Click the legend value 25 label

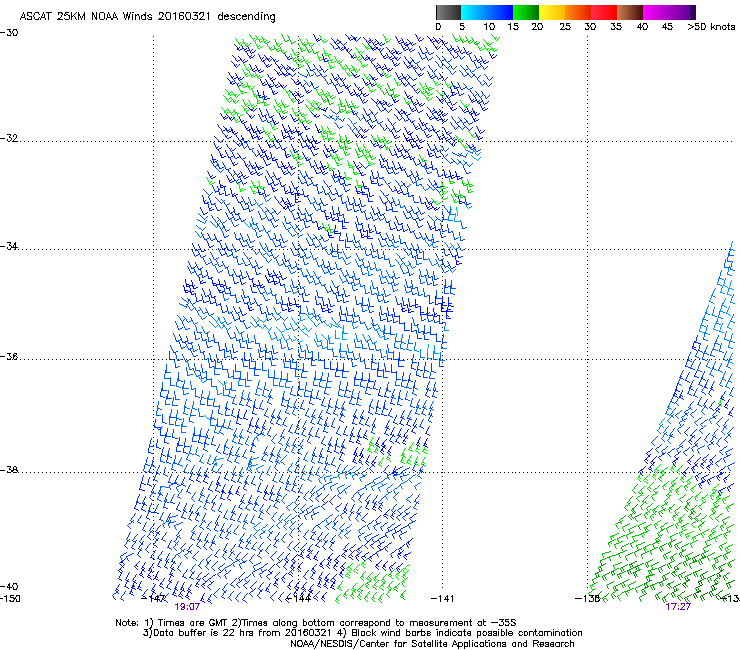565,27
